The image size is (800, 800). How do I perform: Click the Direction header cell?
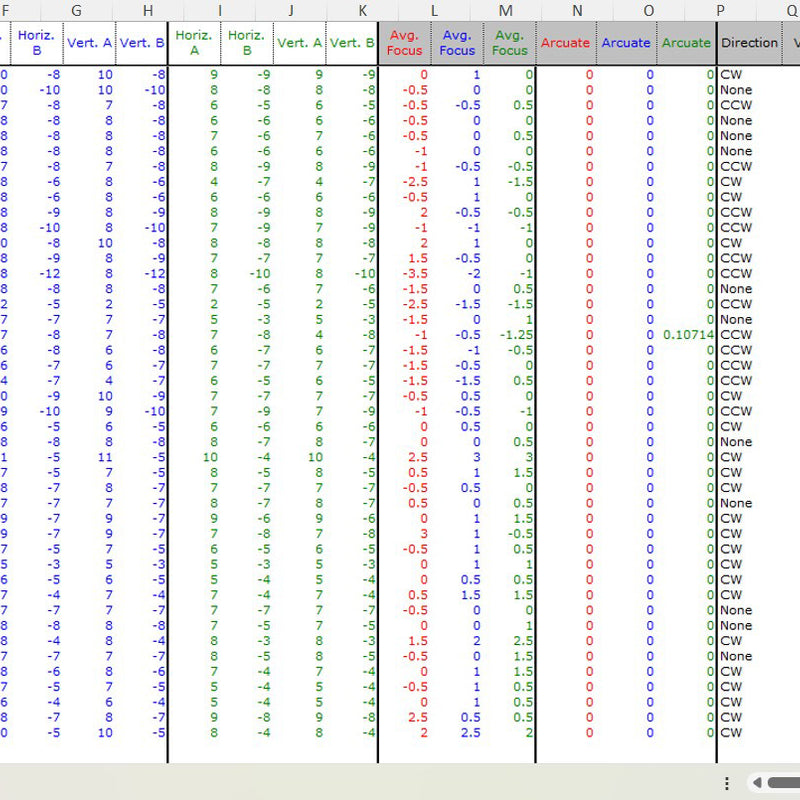click(749, 43)
